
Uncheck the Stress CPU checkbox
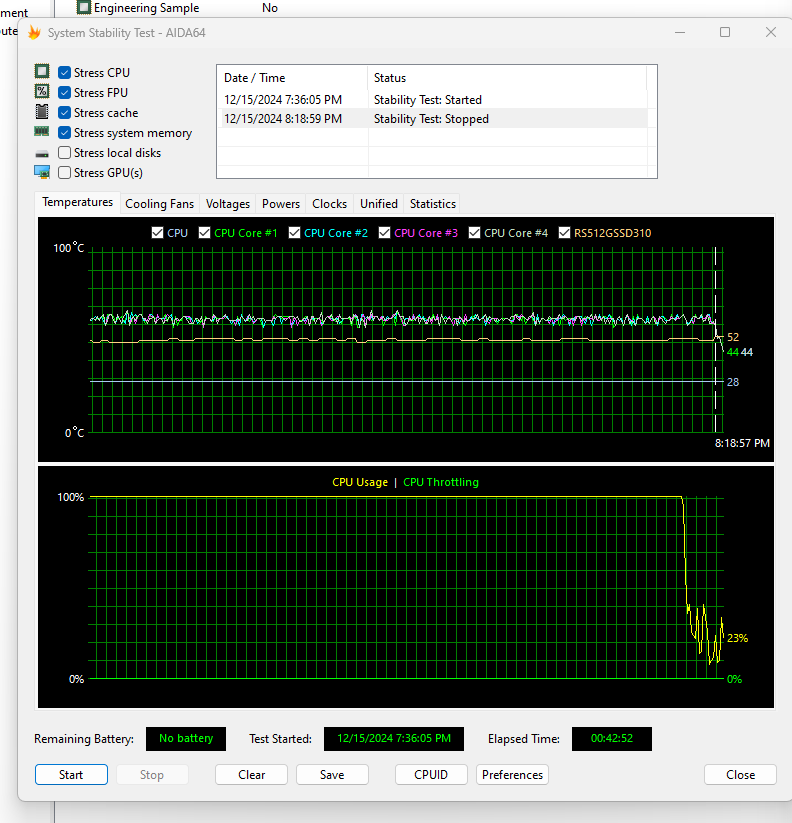[65, 72]
